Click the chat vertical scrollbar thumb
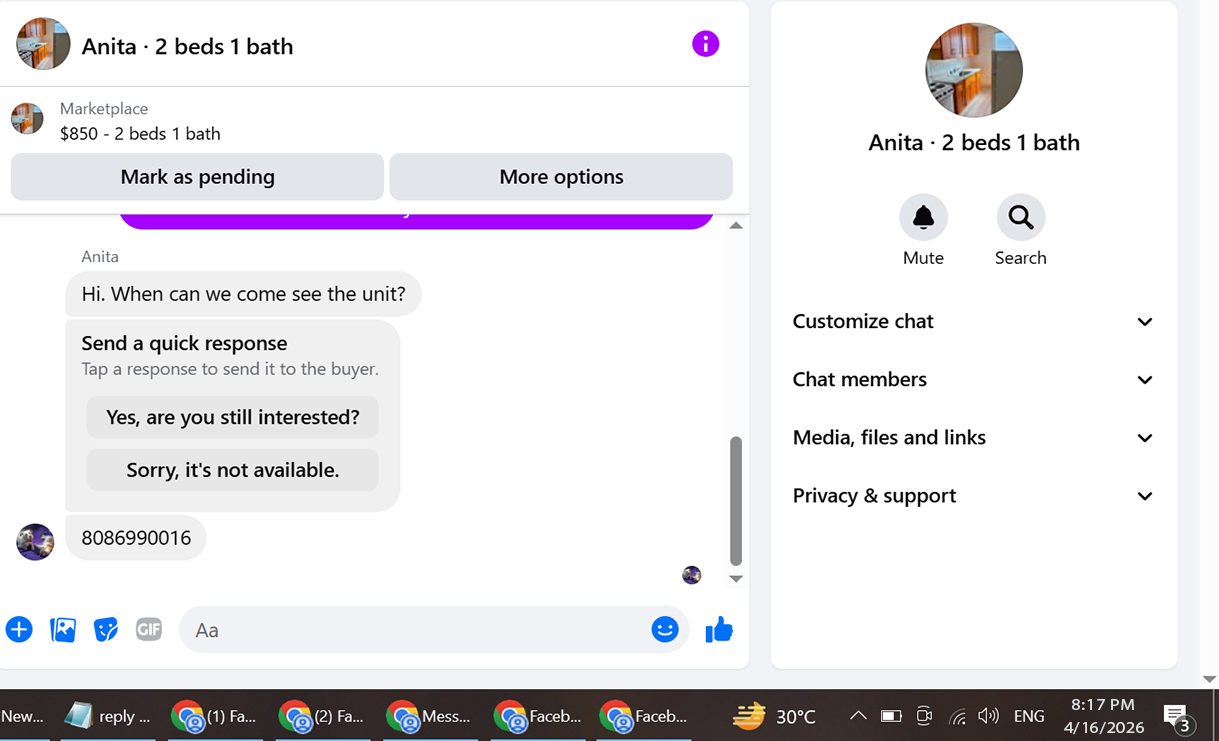Image resolution: width=1219 pixels, height=741 pixels. 736,500
